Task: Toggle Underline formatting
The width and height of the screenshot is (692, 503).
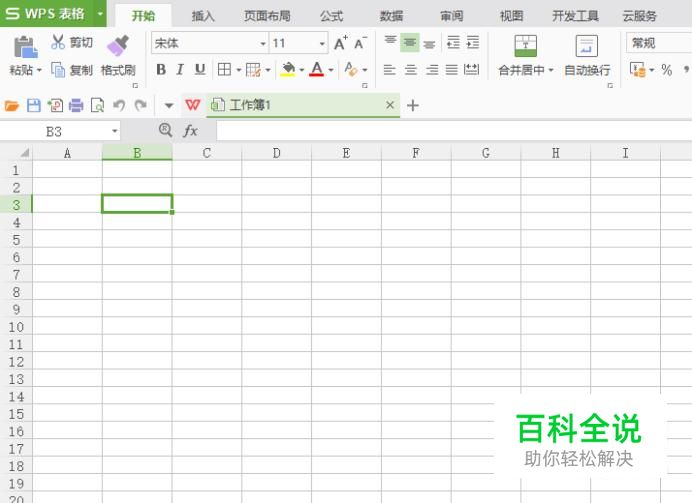Action: coord(200,69)
